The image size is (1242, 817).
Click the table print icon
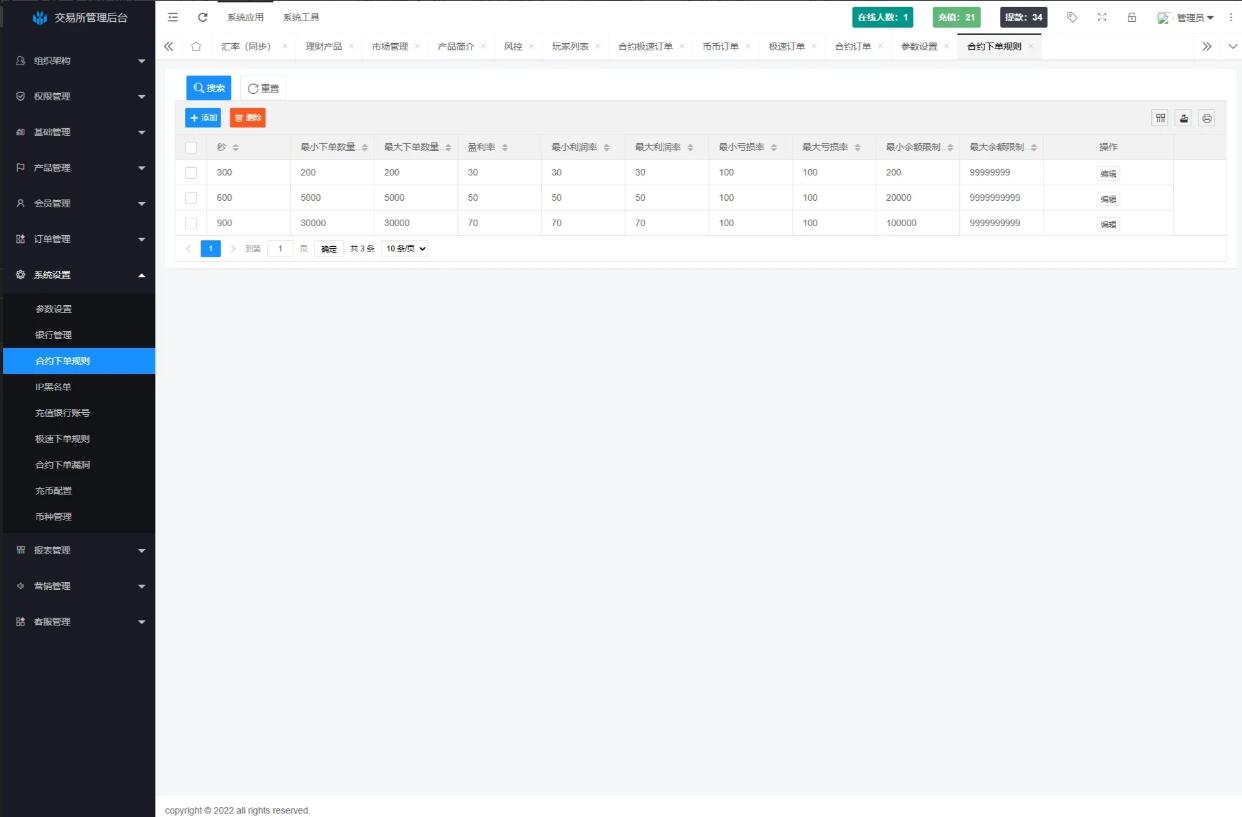(x=1207, y=118)
